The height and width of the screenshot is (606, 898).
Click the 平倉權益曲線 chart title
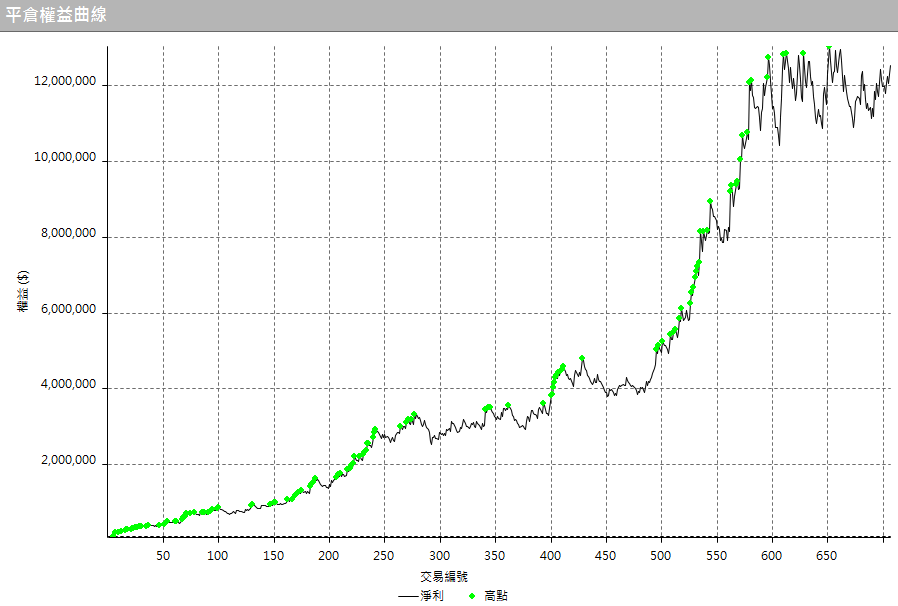(56, 14)
